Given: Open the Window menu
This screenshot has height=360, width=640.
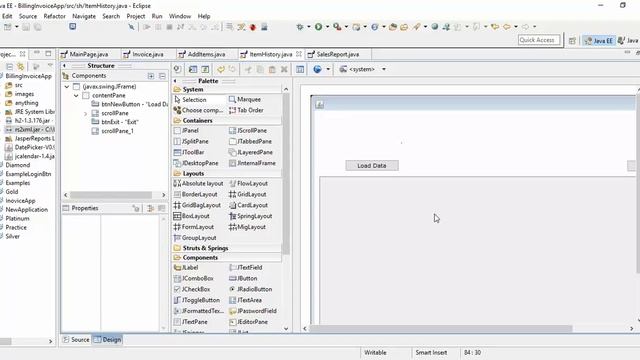Looking at the screenshot, I should pos(180,16).
